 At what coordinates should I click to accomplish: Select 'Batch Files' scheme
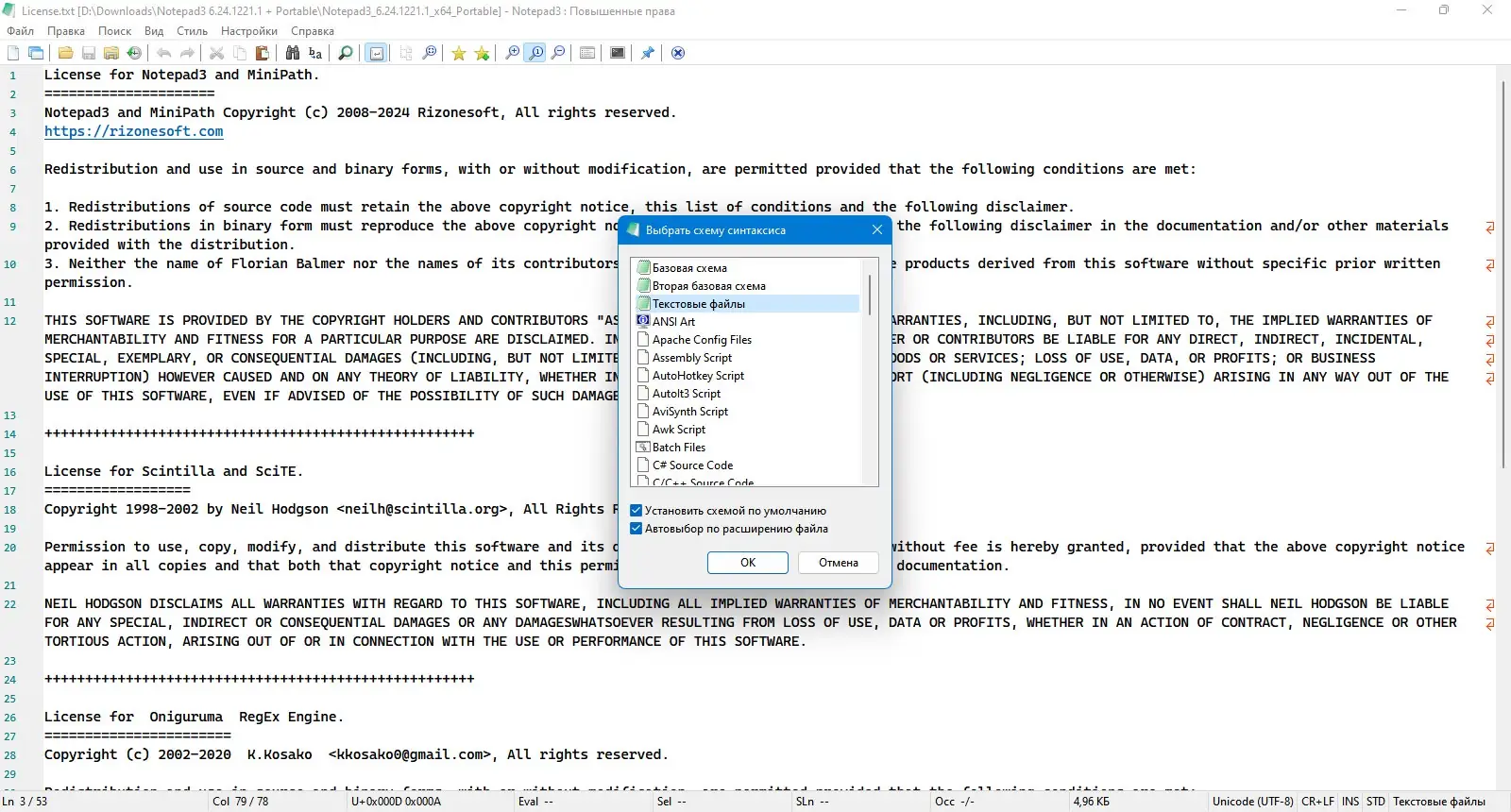(748, 448)
